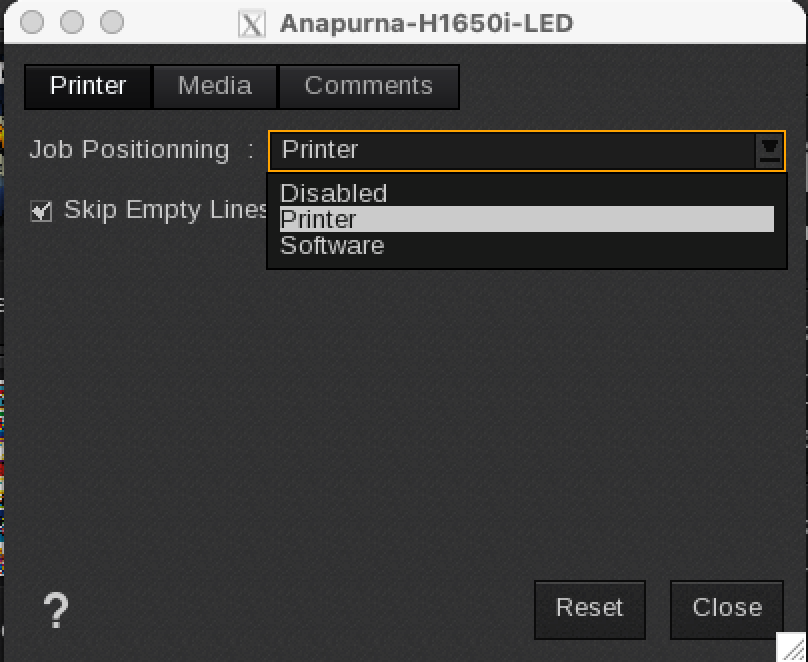Viewport: 808px width, 662px height.
Task: Open the Comments tab
Action: pos(368,86)
